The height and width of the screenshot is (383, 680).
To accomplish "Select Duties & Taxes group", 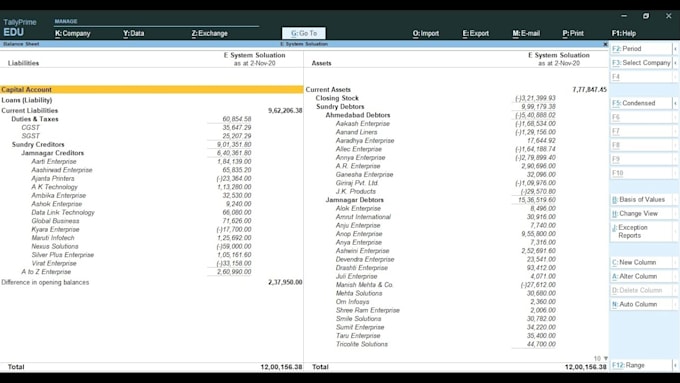I will tap(35, 119).
